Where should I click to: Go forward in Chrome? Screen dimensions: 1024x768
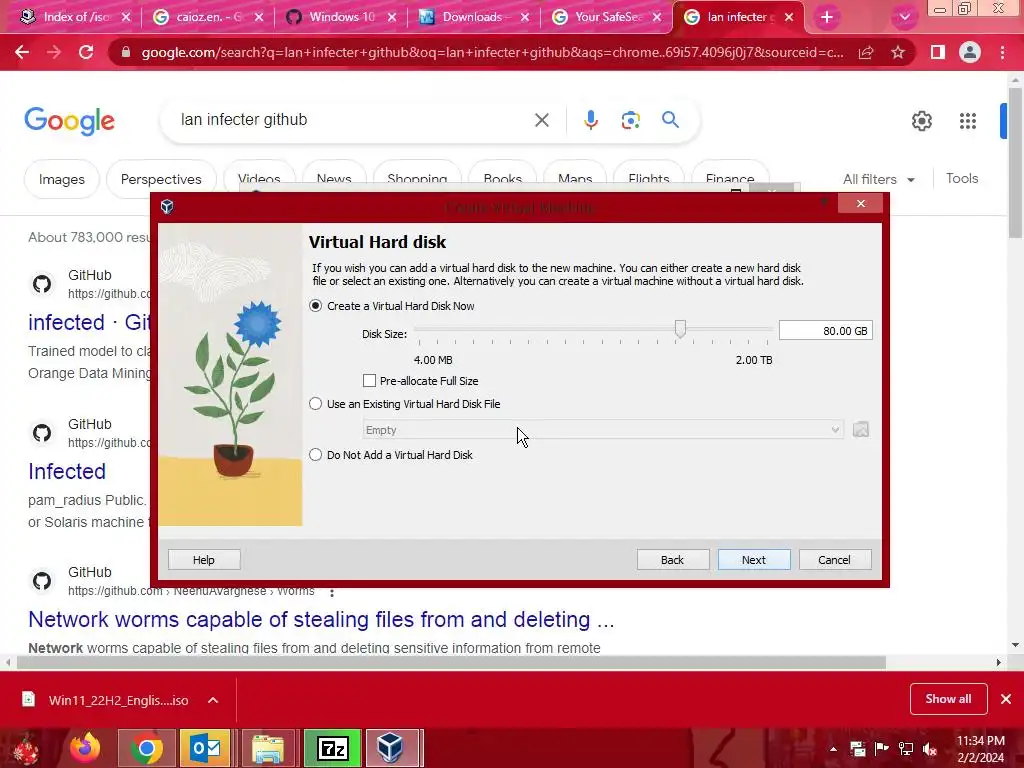(x=54, y=52)
